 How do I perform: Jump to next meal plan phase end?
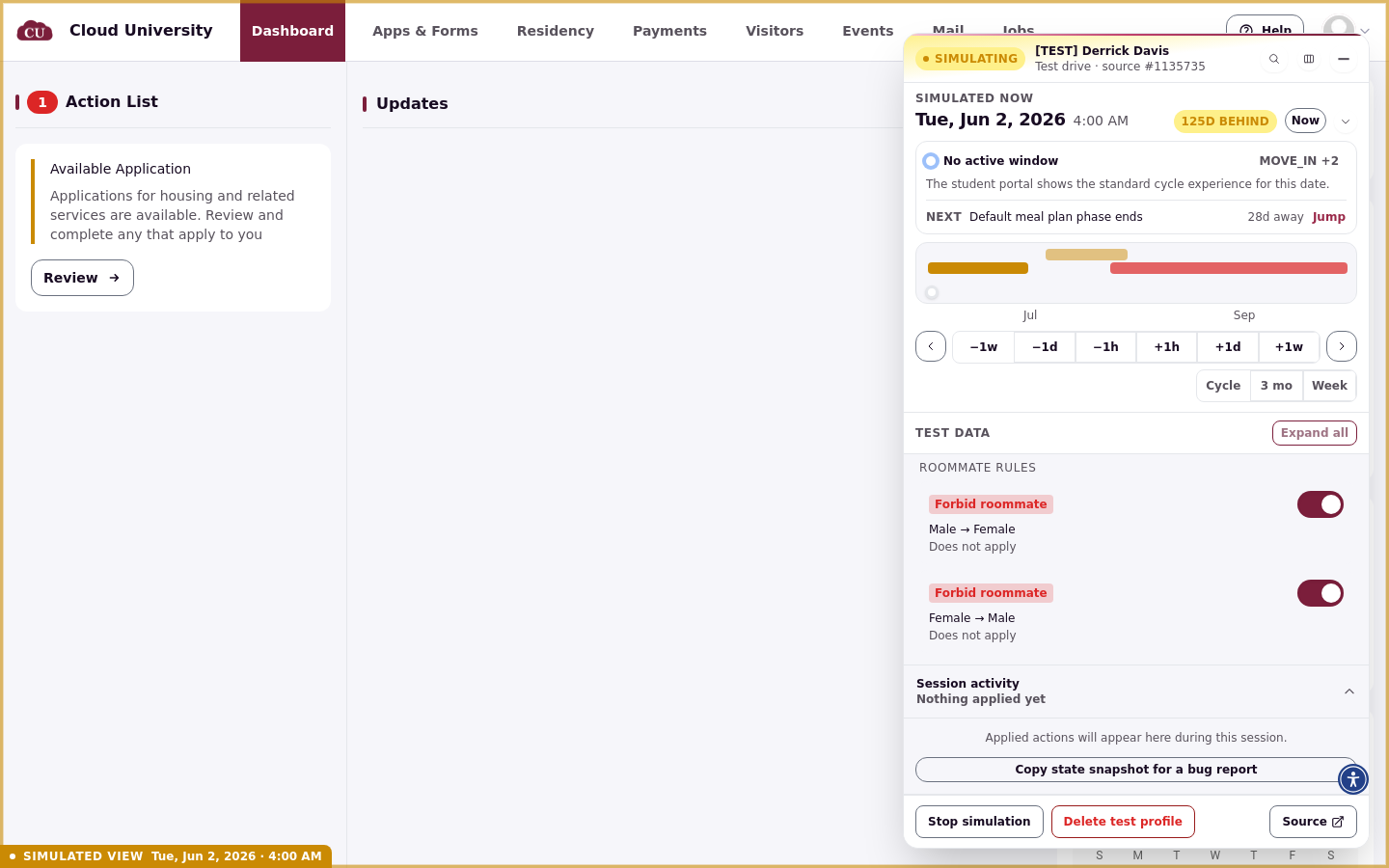click(x=1328, y=217)
